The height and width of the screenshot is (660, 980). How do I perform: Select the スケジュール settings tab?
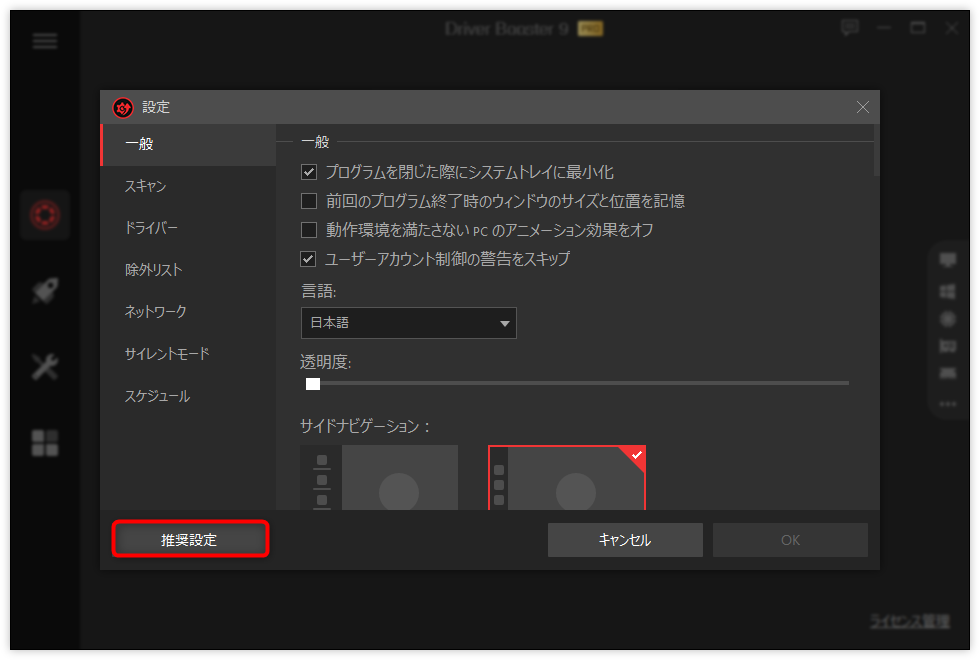(188, 396)
